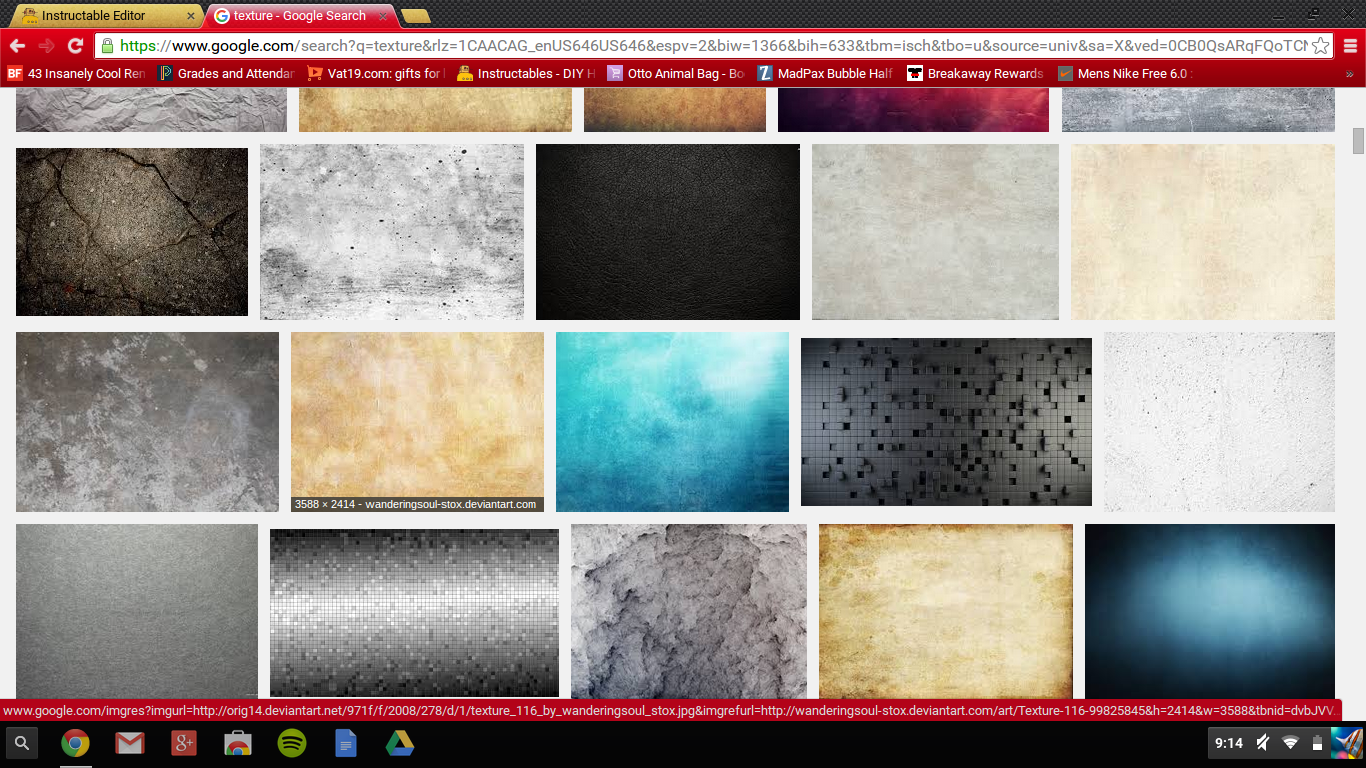Open the turquoise blue watercolor texture image
The width and height of the screenshot is (1366, 768).
pos(672,422)
